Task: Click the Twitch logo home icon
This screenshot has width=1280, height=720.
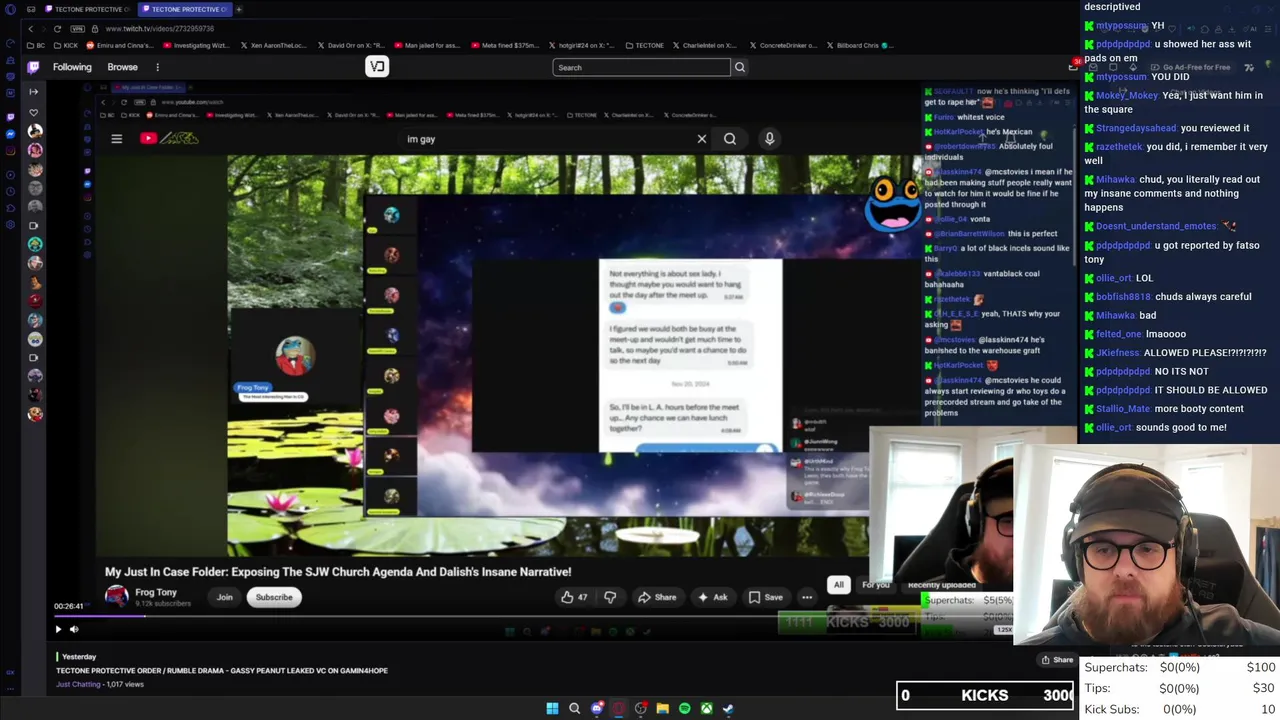Action: tap(33, 67)
